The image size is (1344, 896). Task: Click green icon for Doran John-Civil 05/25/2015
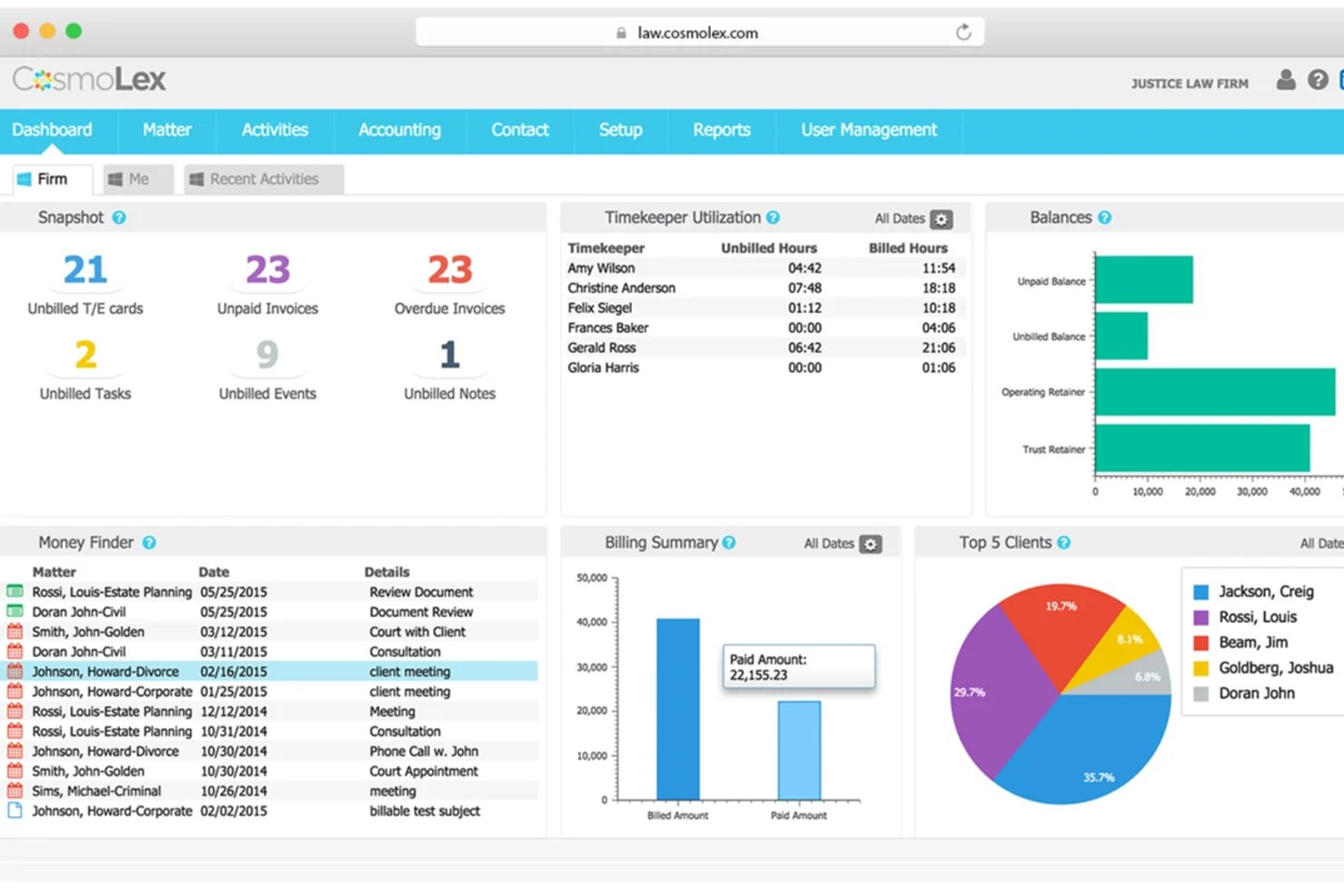tap(15, 612)
